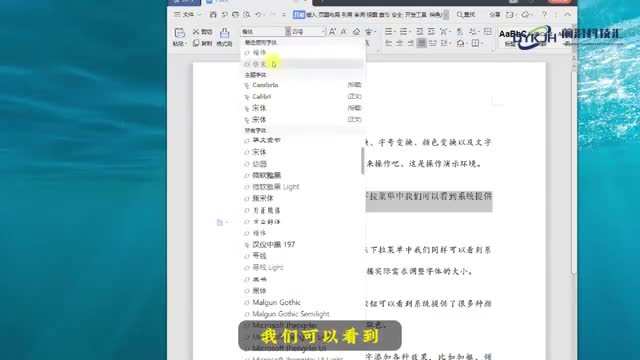Switch to the 开始 ribbon tab
The image size is (640, 360).
pyautogui.click(x=299, y=15)
